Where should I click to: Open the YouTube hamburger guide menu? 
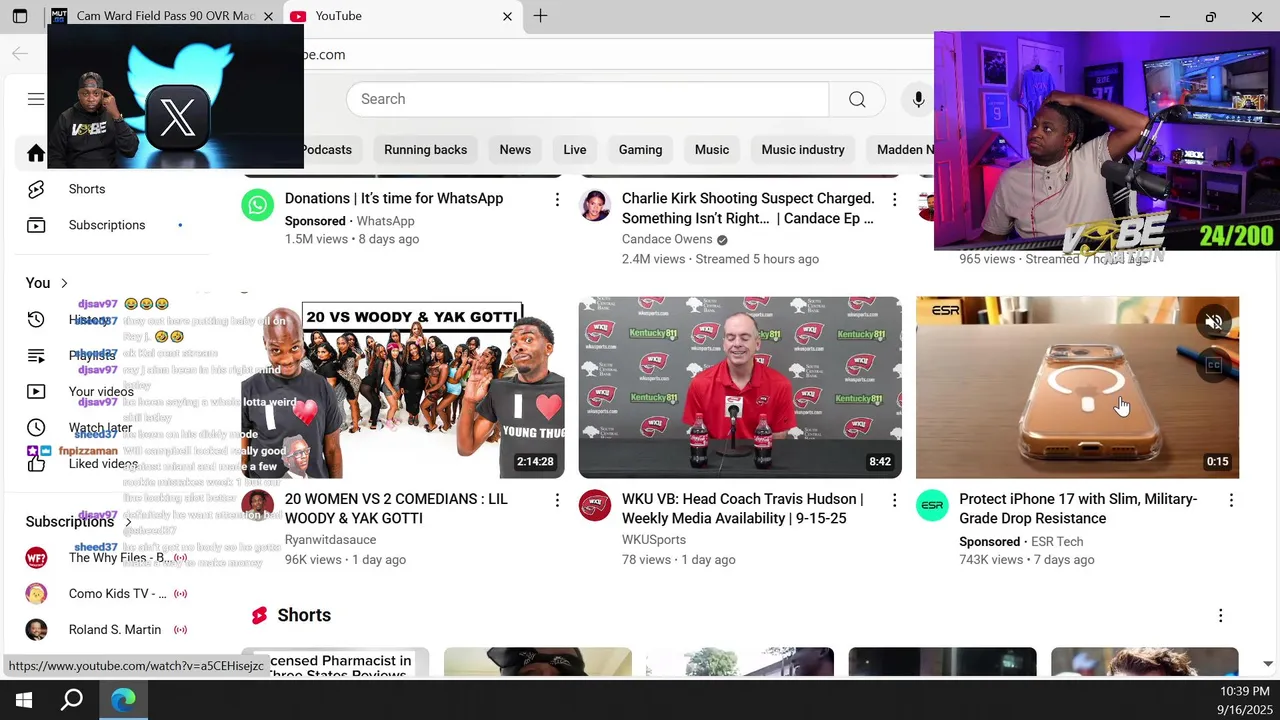(x=35, y=99)
